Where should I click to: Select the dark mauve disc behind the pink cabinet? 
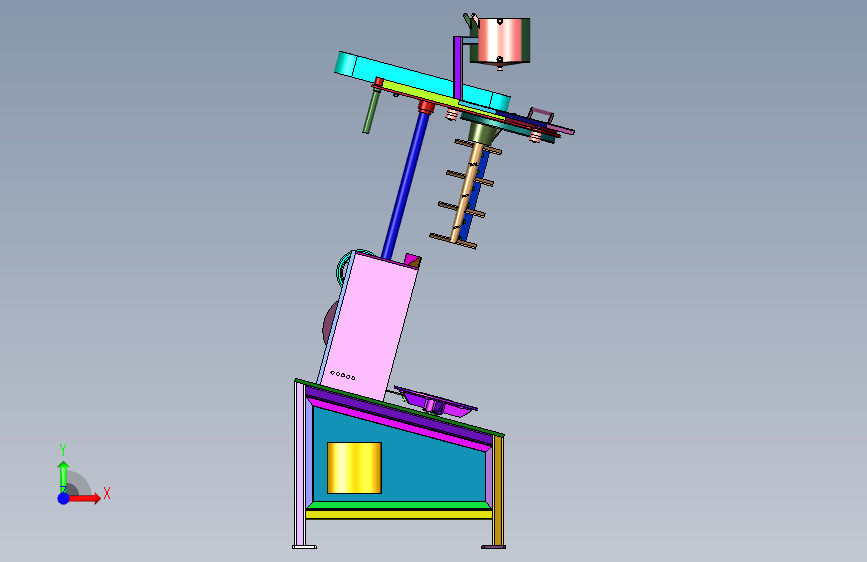(x=328, y=324)
